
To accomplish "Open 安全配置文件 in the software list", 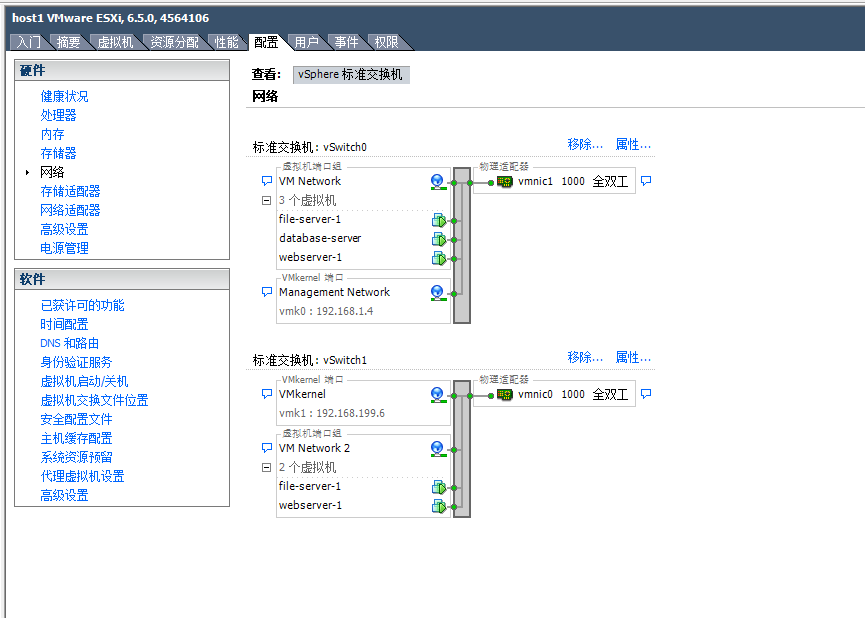I will click(76, 419).
